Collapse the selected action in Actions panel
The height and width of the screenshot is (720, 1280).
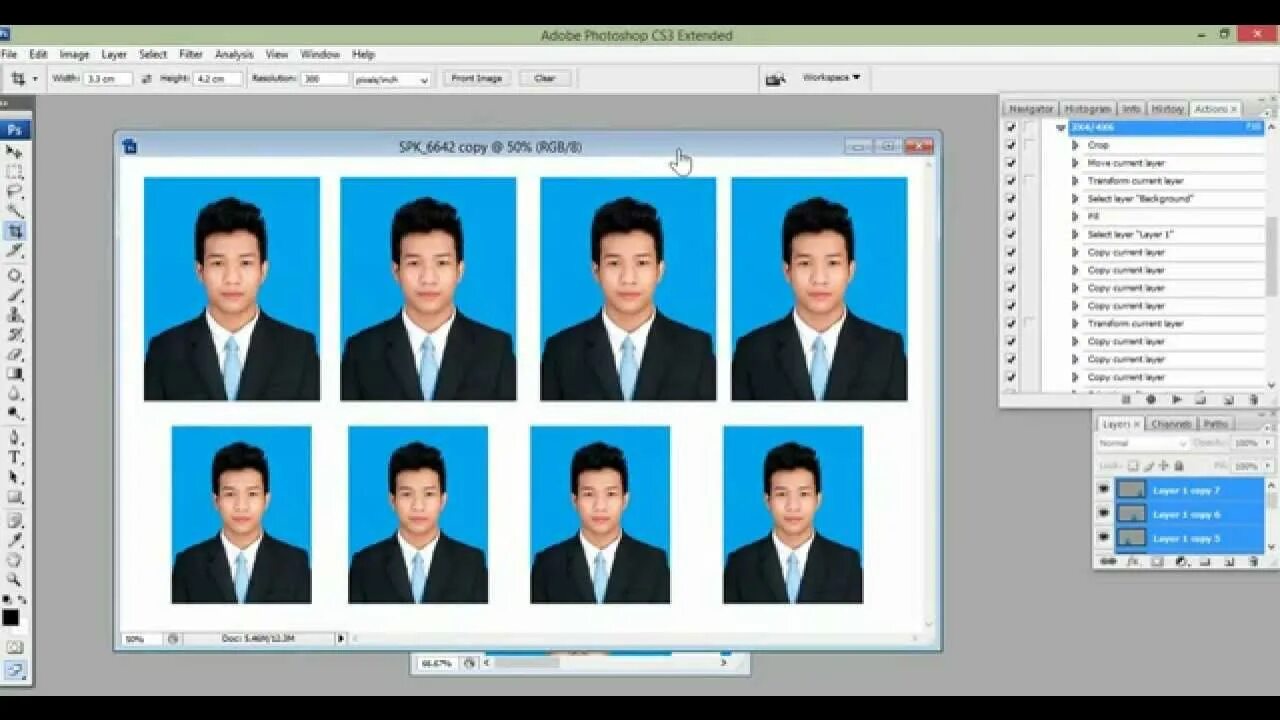pyautogui.click(x=1061, y=128)
